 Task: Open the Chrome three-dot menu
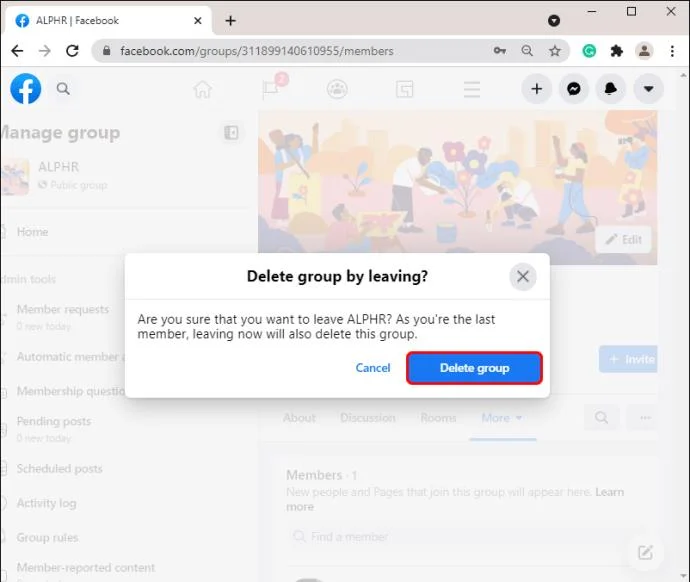point(672,51)
